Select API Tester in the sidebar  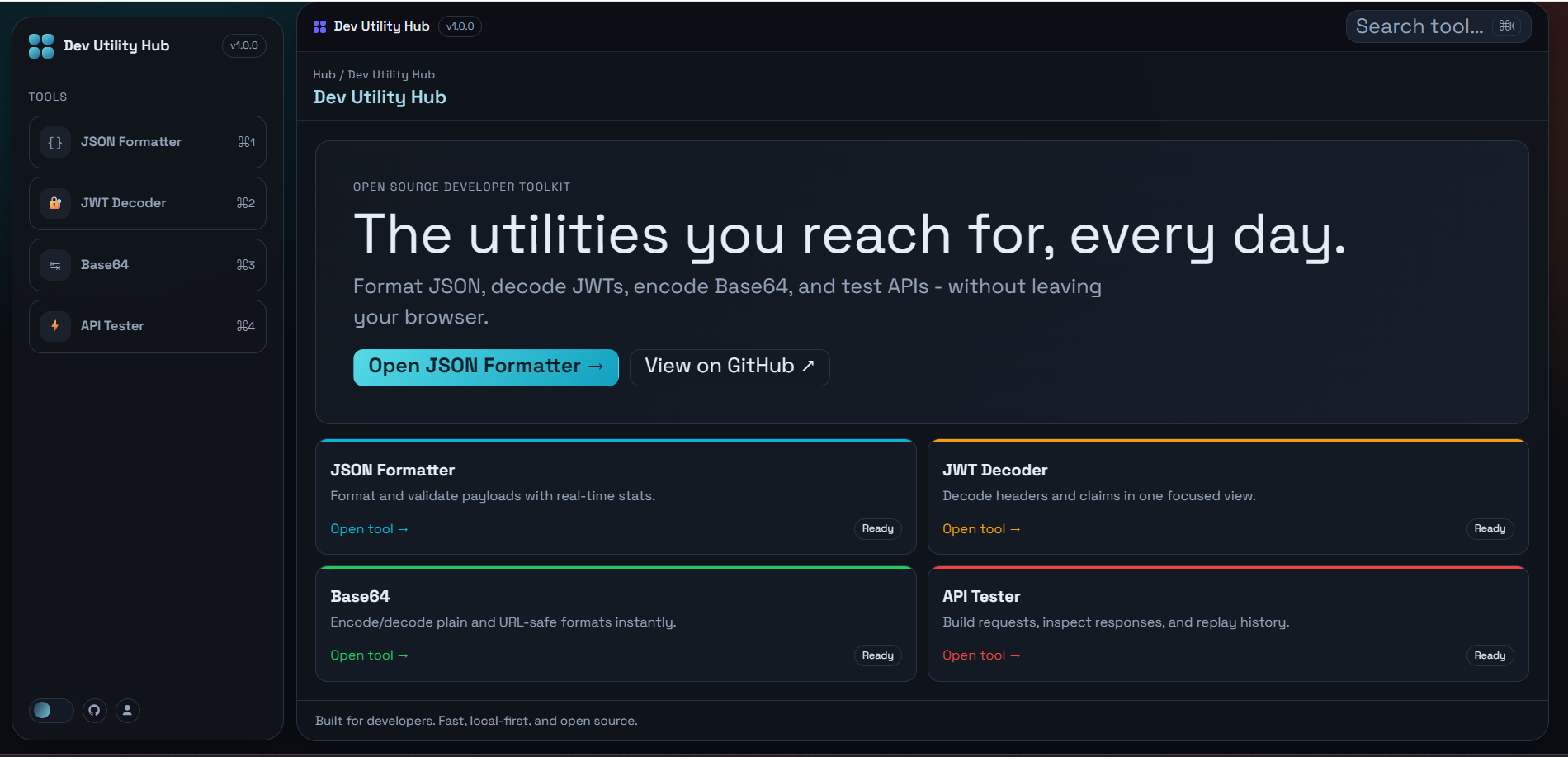tap(148, 326)
